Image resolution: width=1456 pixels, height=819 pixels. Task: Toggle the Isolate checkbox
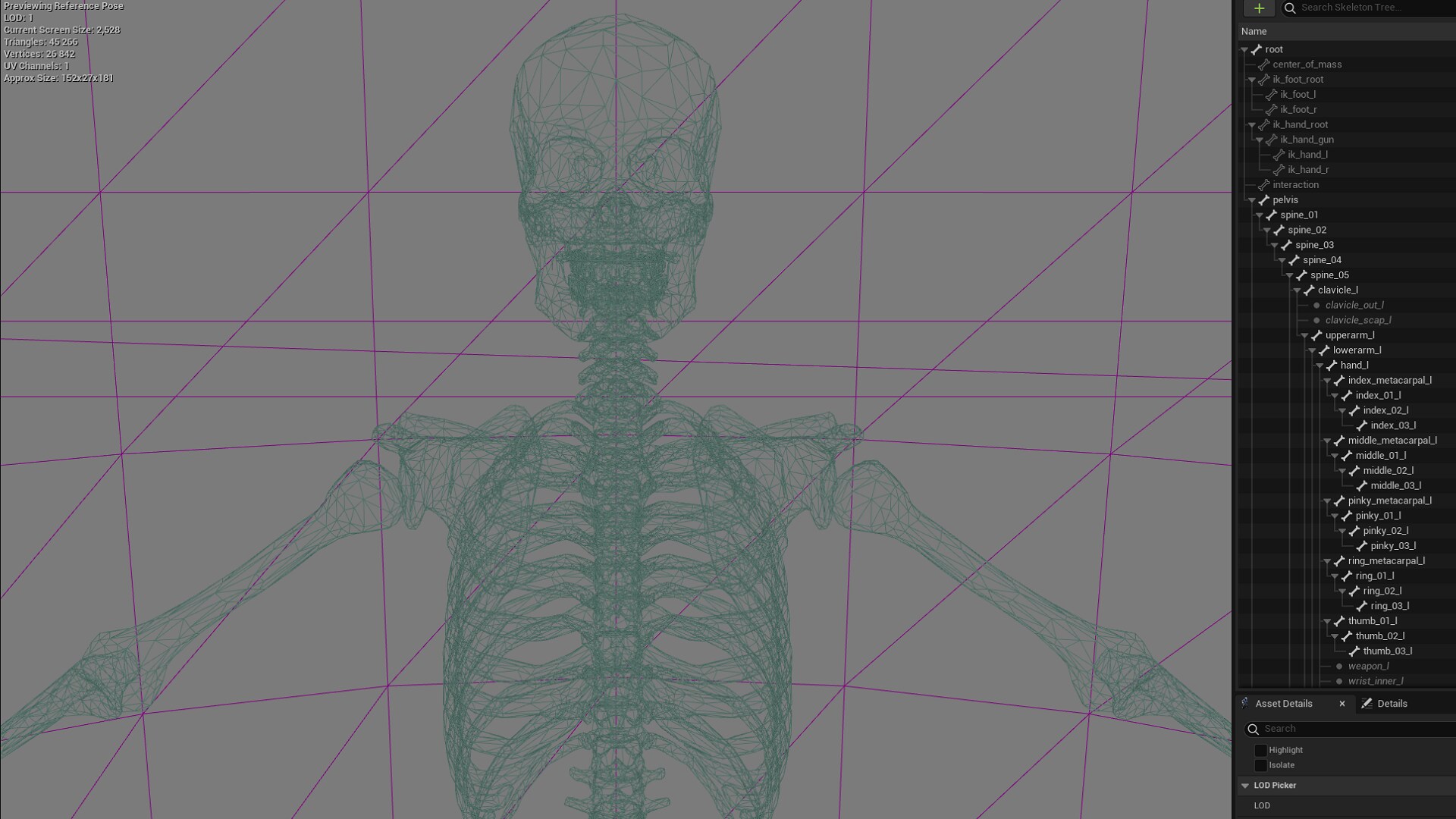pos(1261,765)
